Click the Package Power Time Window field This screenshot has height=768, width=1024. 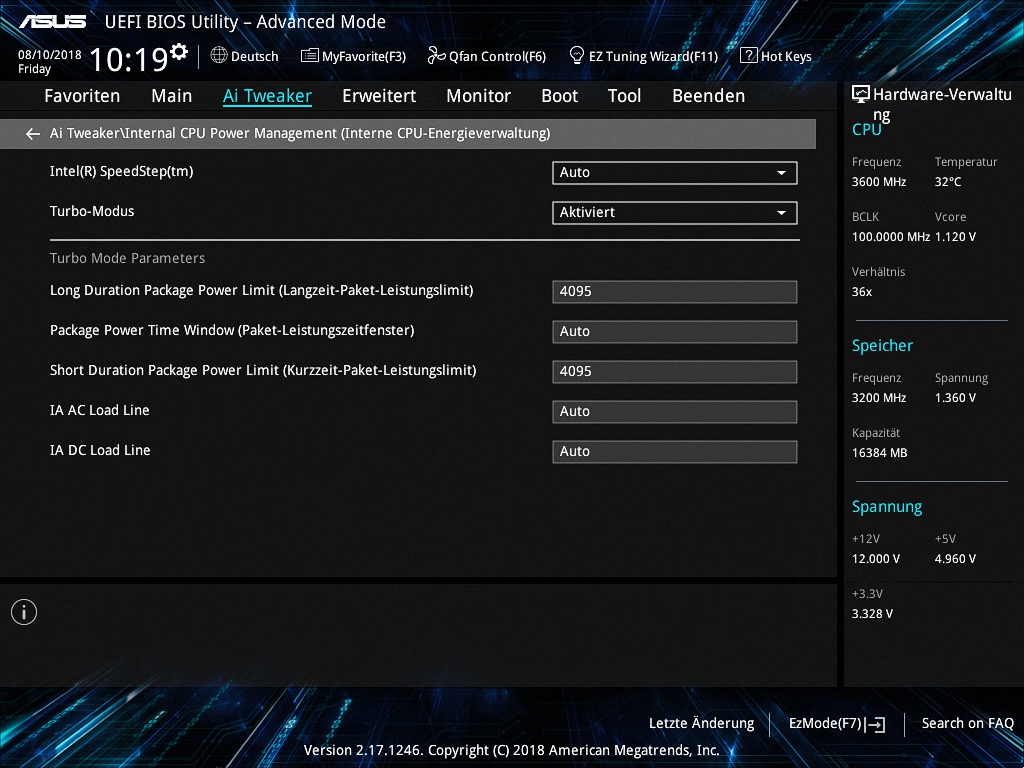[x=675, y=332]
